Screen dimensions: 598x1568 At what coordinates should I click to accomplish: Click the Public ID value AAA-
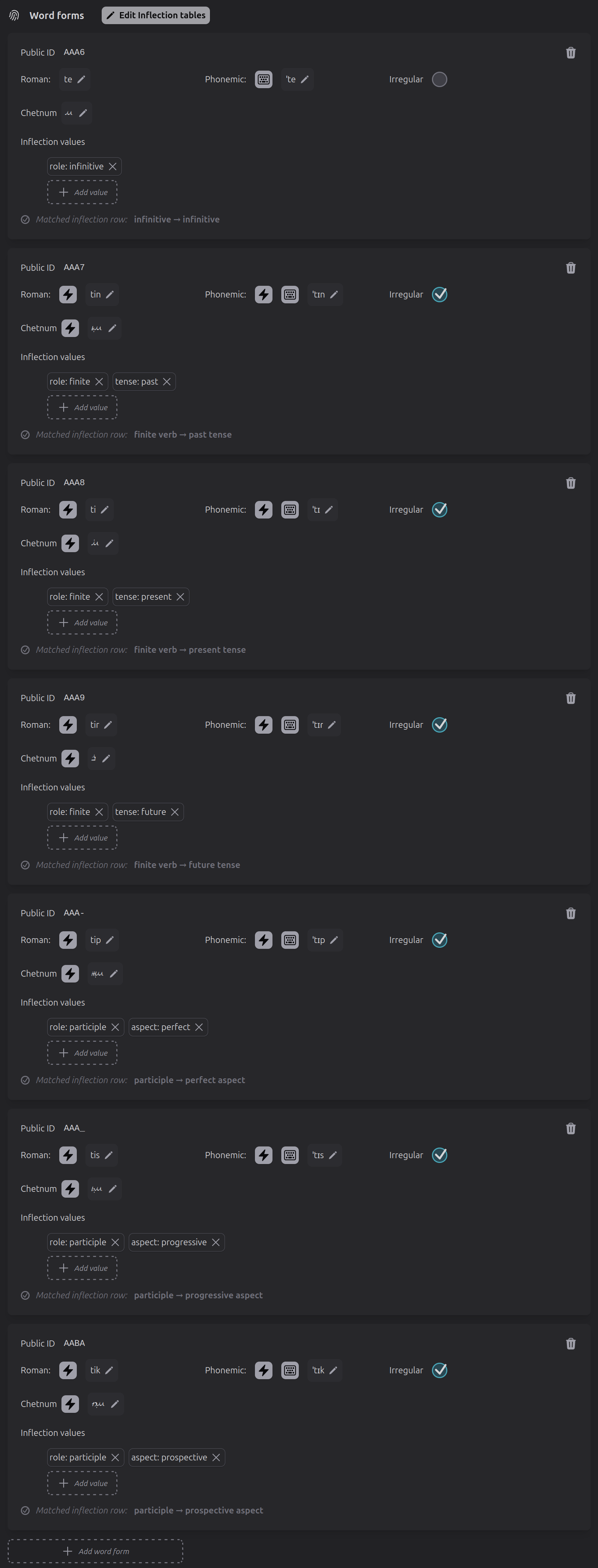tap(73, 913)
